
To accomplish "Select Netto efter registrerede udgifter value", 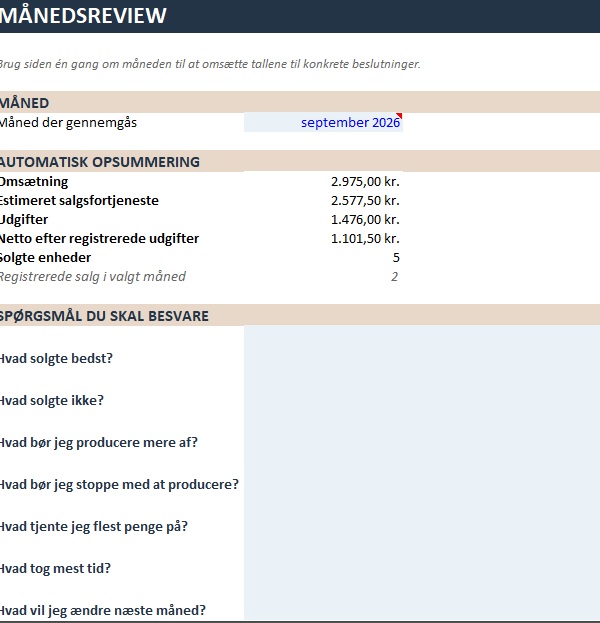I will coord(323,239).
